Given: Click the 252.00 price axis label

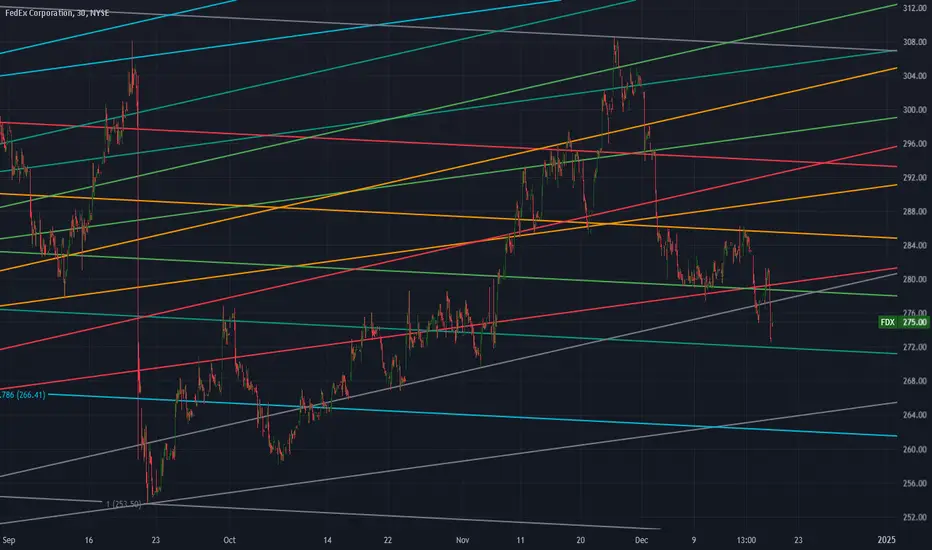Looking at the screenshot, I should pos(915,517).
